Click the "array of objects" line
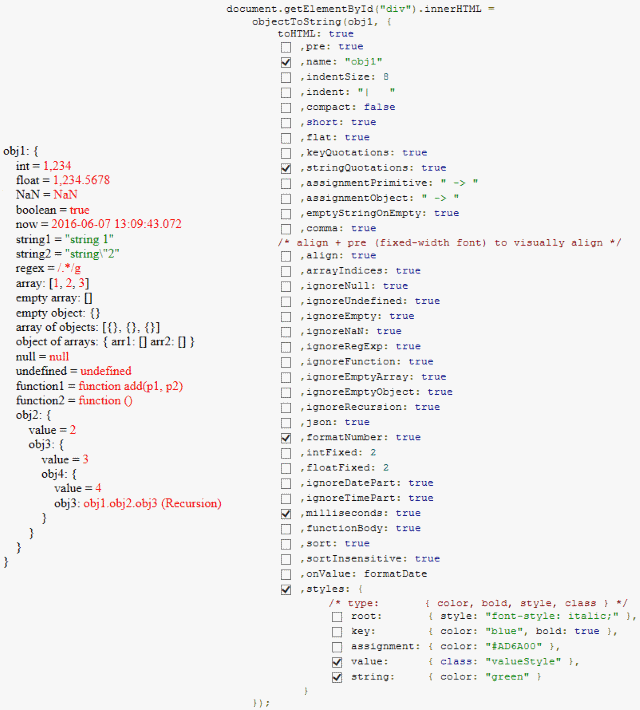The width and height of the screenshot is (640, 710). coord(88,327)
